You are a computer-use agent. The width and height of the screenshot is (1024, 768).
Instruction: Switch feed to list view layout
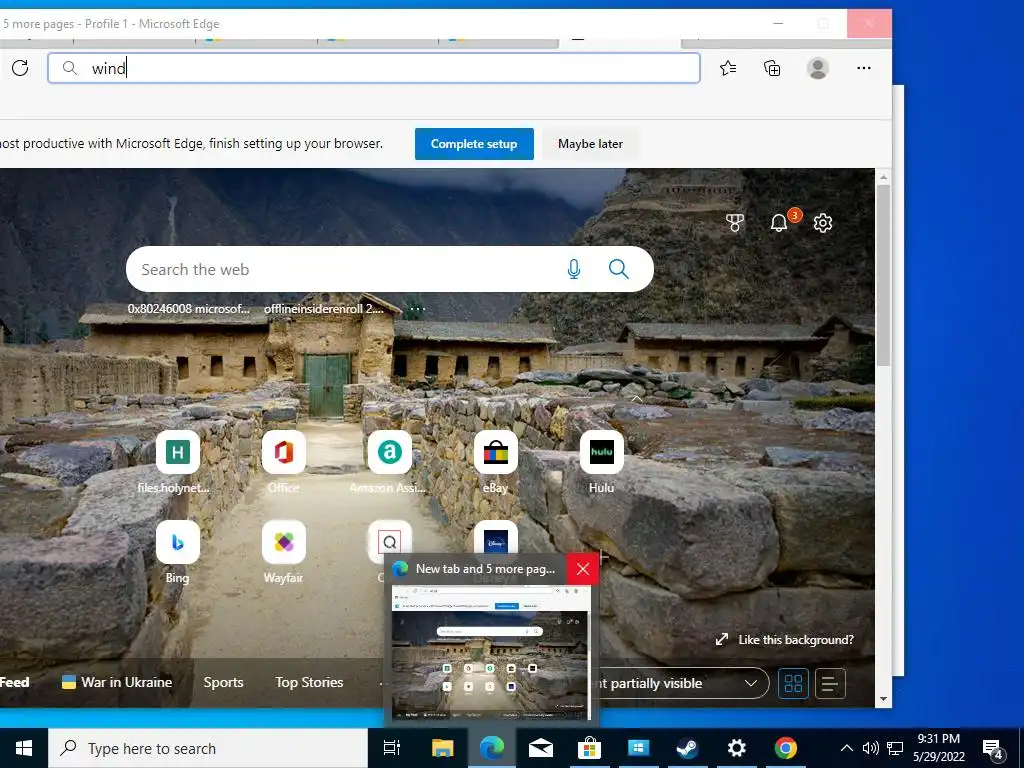pos(830,684)
